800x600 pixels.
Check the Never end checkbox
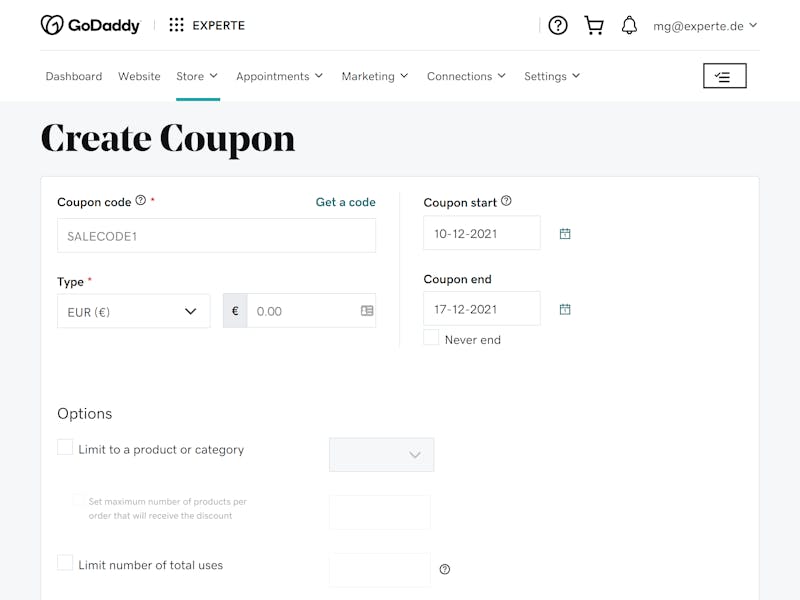click(431, 337)
